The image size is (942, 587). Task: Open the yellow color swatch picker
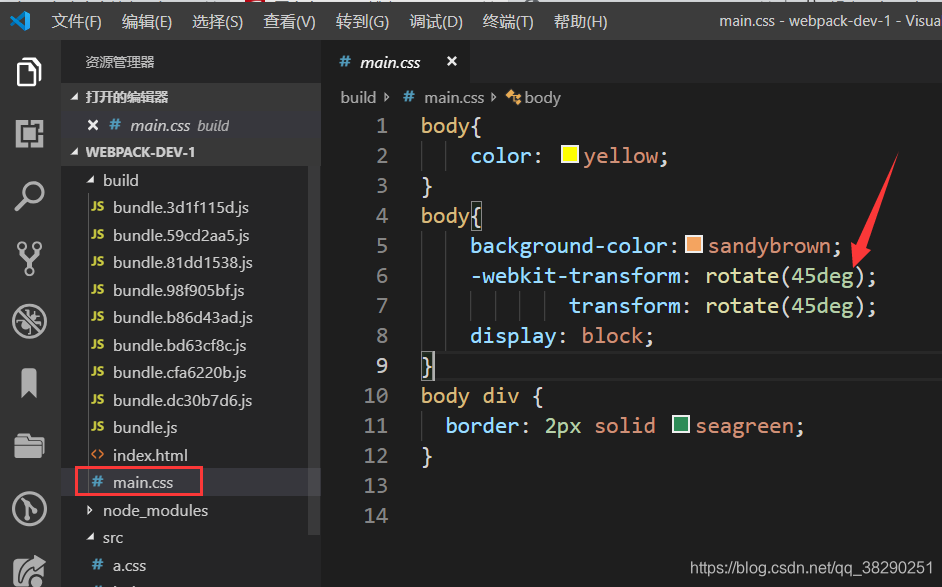click(x=569, y=154)
